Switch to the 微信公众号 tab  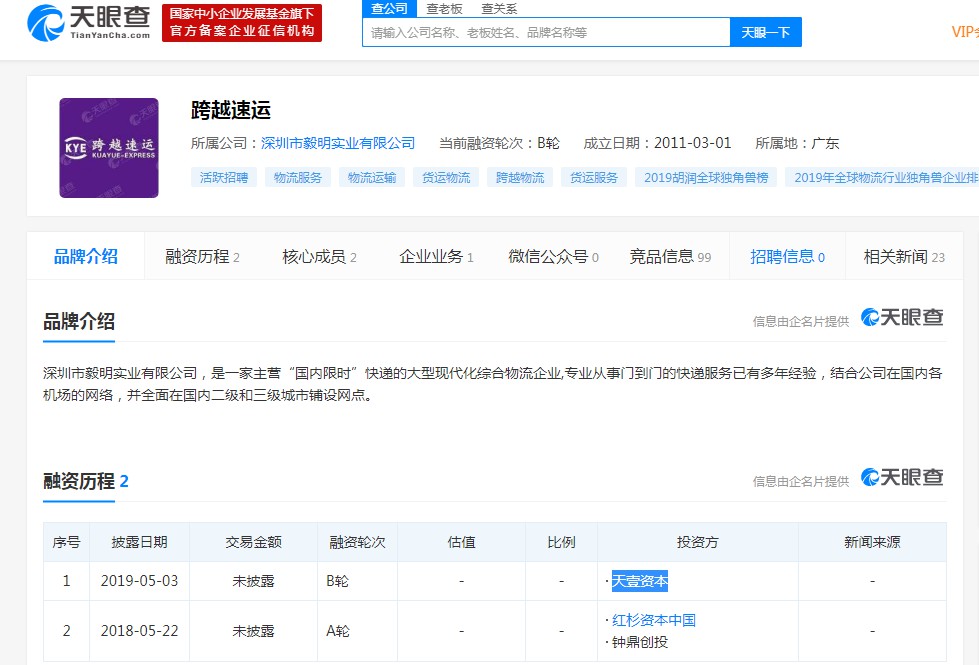pos(553,257)
